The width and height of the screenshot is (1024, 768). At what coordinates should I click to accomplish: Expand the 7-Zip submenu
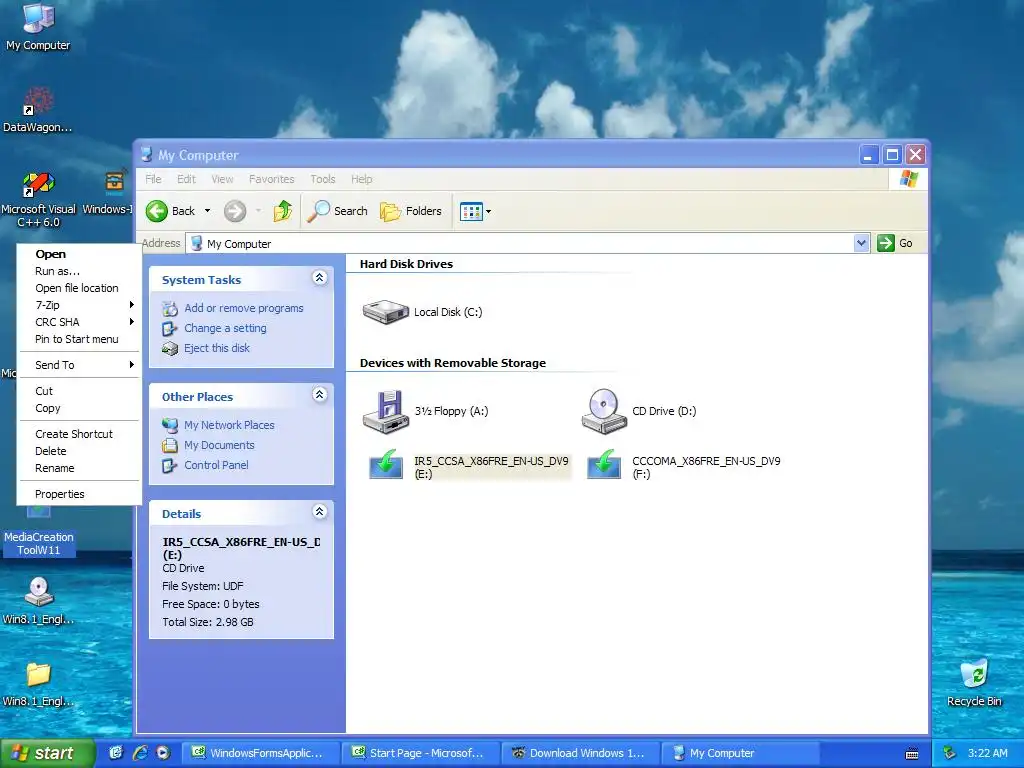coord(78,305)
